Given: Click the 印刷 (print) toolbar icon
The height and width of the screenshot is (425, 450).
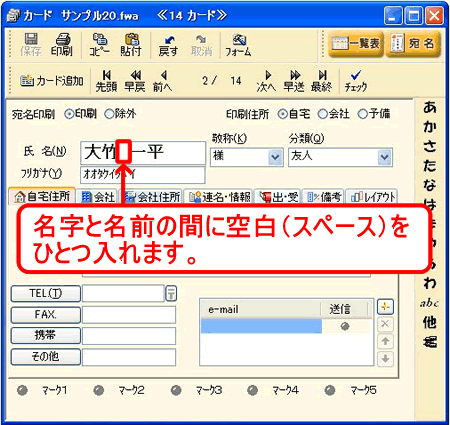Looking at the screenshot, I should pos(62,44).
